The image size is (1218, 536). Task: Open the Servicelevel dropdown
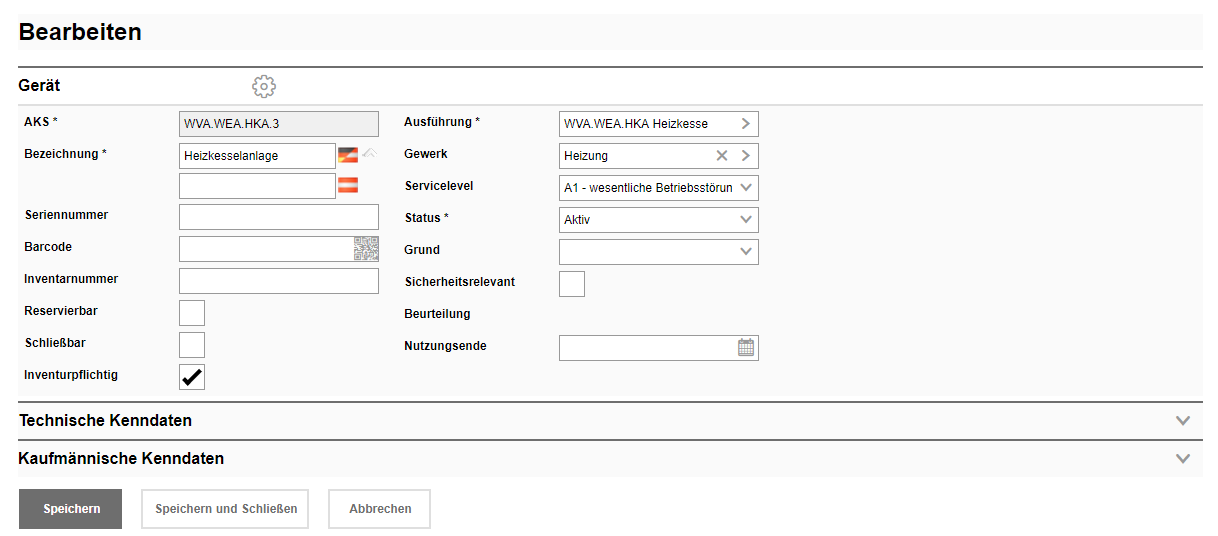click(x=658, y=188)
